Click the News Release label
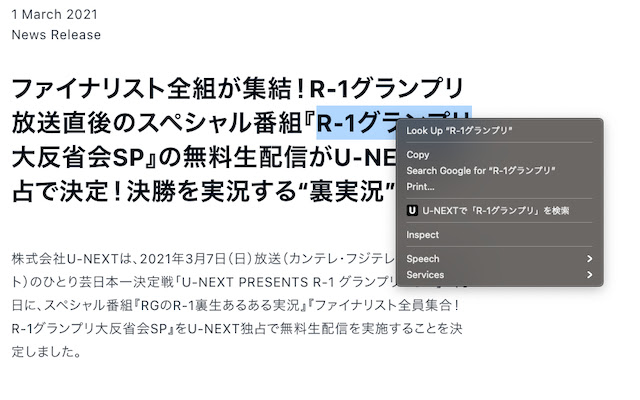Viewport: 640px width, 400px height. pos(56,35)
